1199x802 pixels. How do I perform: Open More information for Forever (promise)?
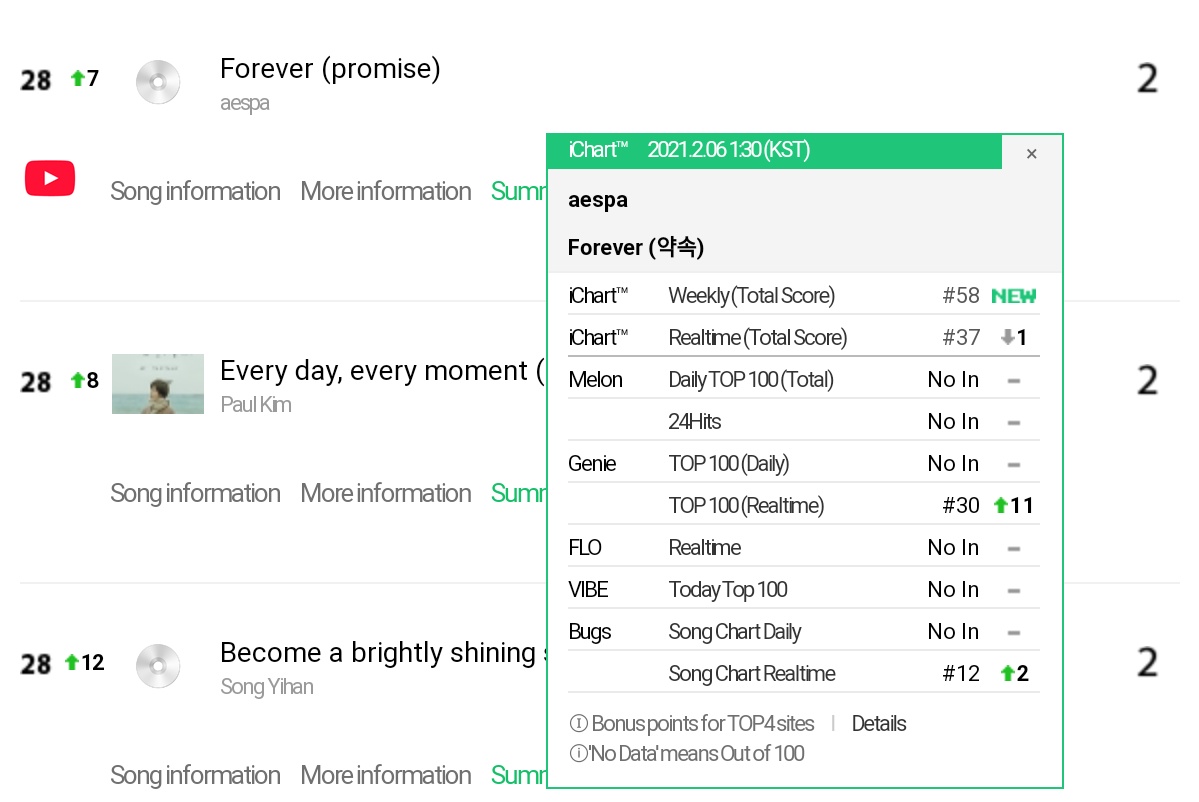click(385, 191)
